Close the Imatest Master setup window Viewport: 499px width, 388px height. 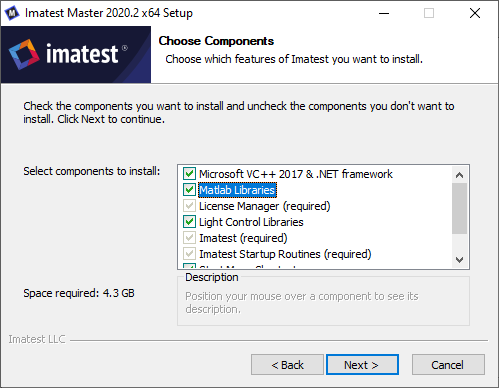475,13
